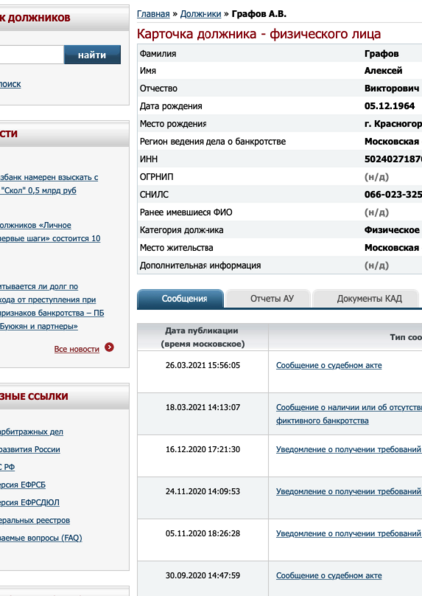
Task: Open Сообщение о судебном акте from 26.03.2021
Action: [x=329, y=365]
